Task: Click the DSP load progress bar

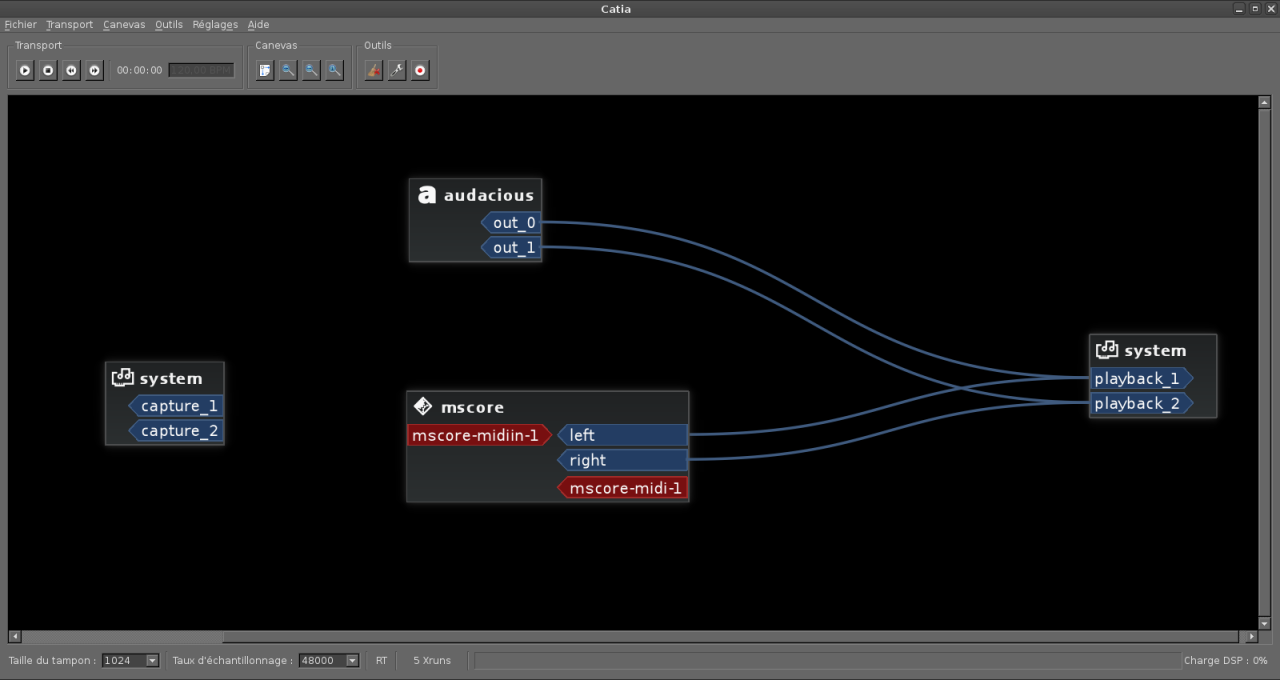Action: coord(827,660)
